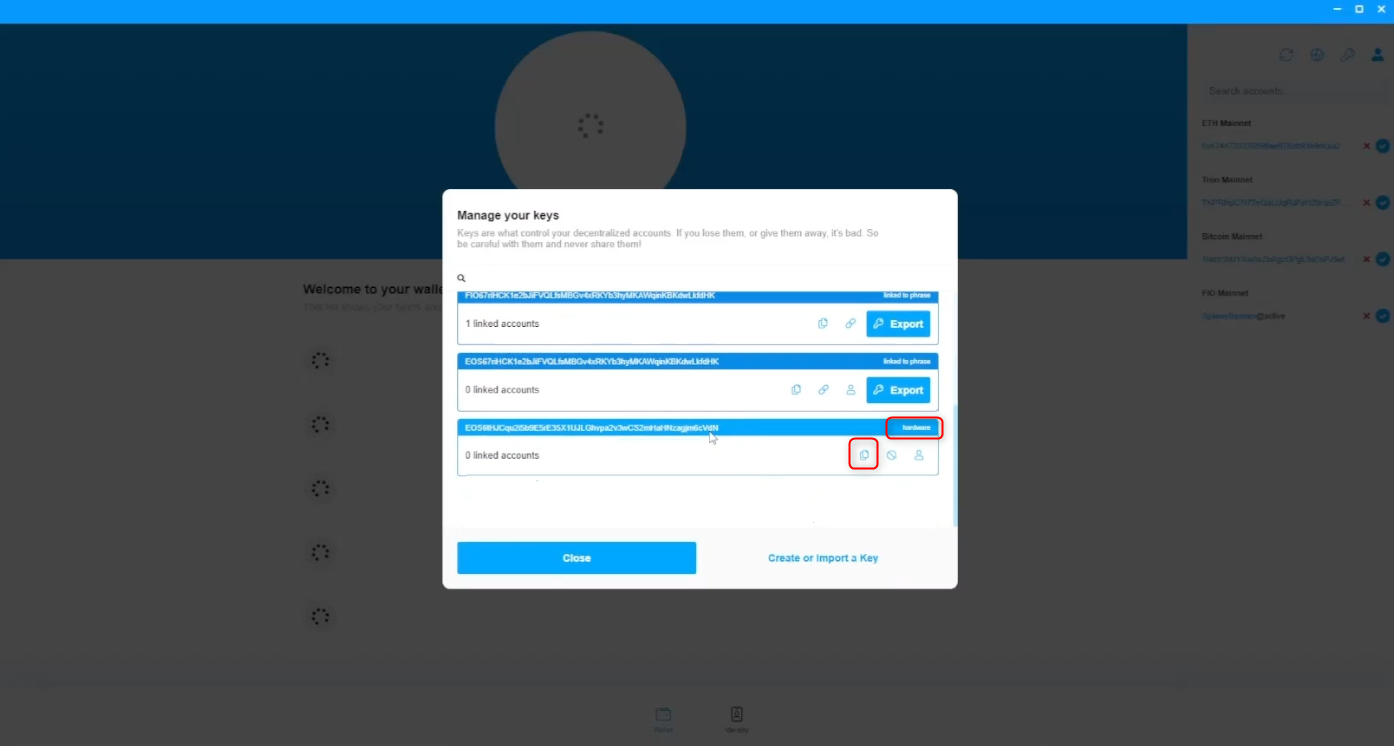Focus the key search field in dialog

click(698, 278)
